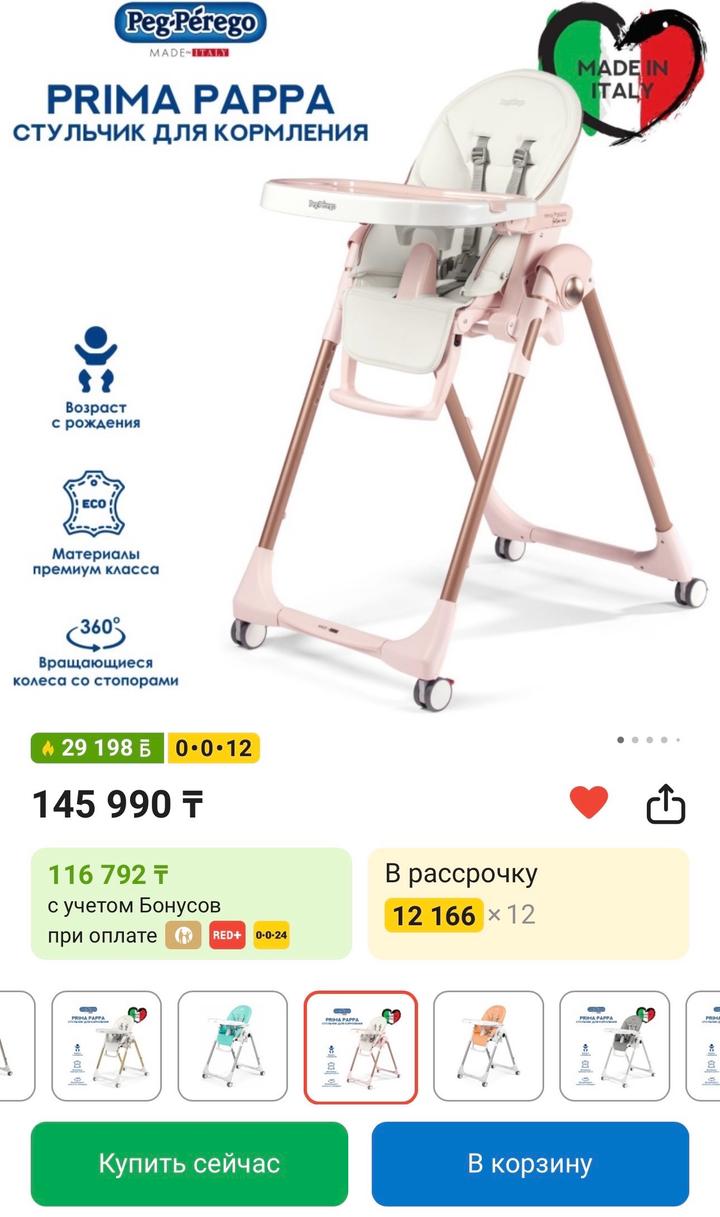Tap the yellow 0-0-12 installment badge
This screenshot has width=720, height=1217.
pyautogui.click(x=213, y=748)
